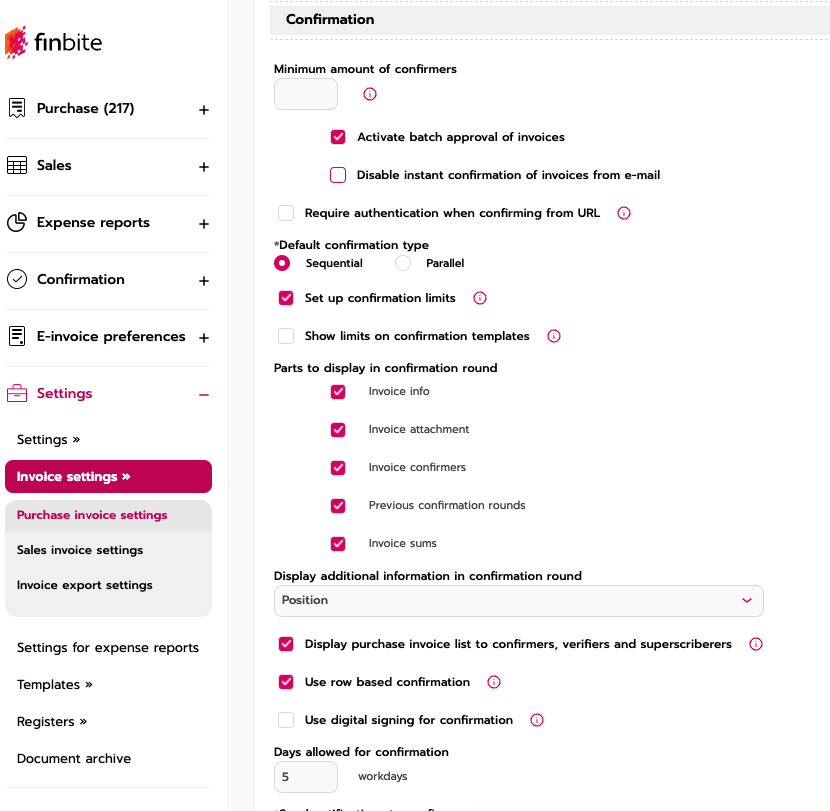Expand the Purchase menu with plus
Screen dimensions: 830x811
pos(204,109)
